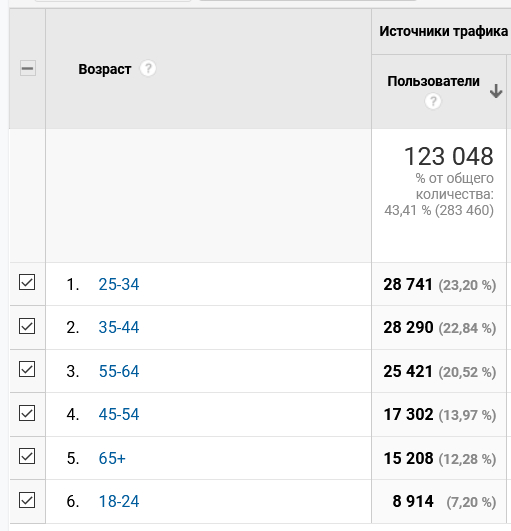Uncheck the checkbox for row 35-44

[27, 326]
